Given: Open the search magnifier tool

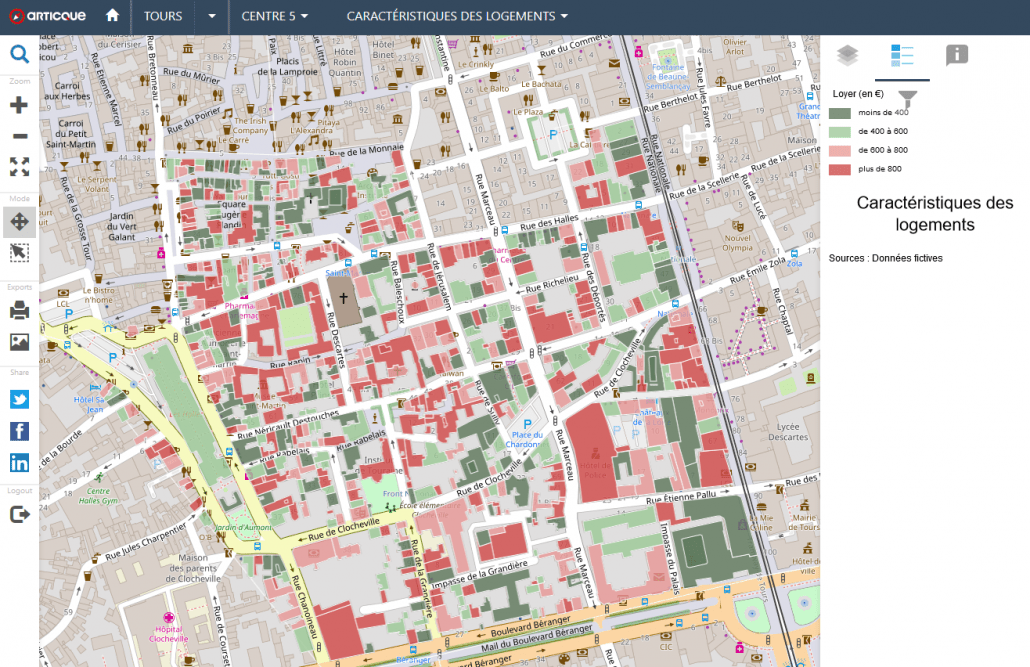Looking at the screenshot, I should pyautogui.click(x=19, y=54).
